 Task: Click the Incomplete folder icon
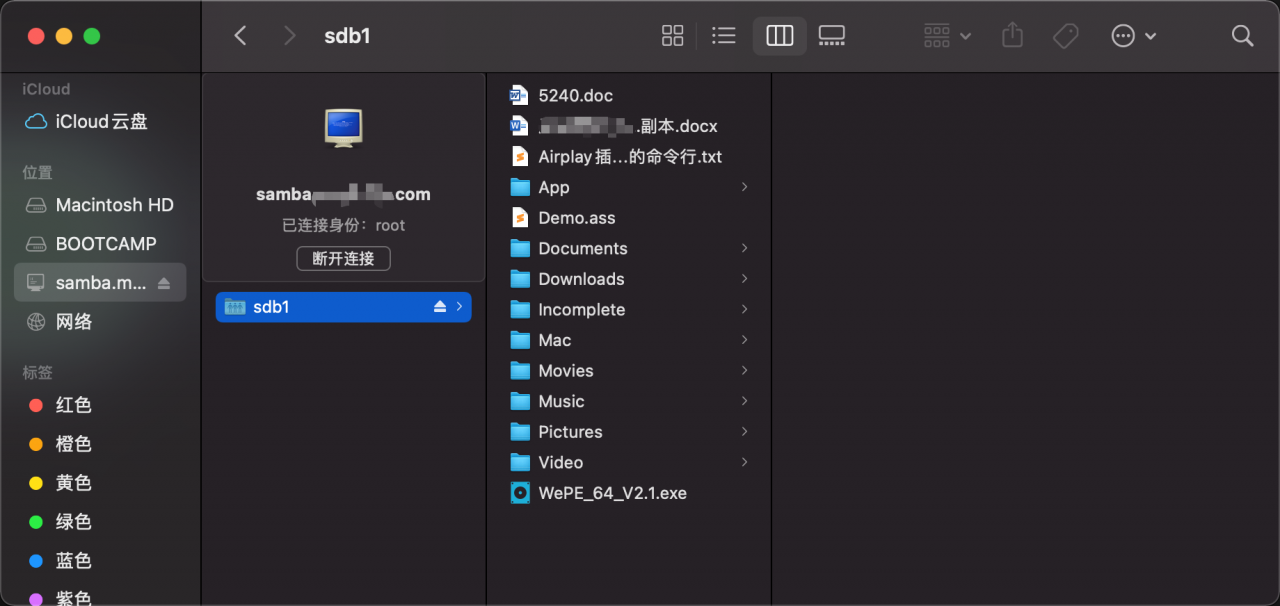coord(520,310)
